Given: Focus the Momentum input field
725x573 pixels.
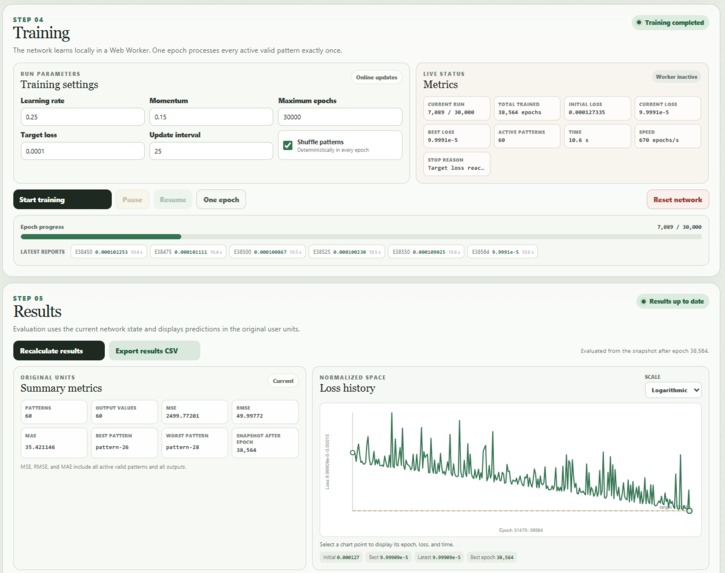Looking at the screenshot, I should point(211,117).
